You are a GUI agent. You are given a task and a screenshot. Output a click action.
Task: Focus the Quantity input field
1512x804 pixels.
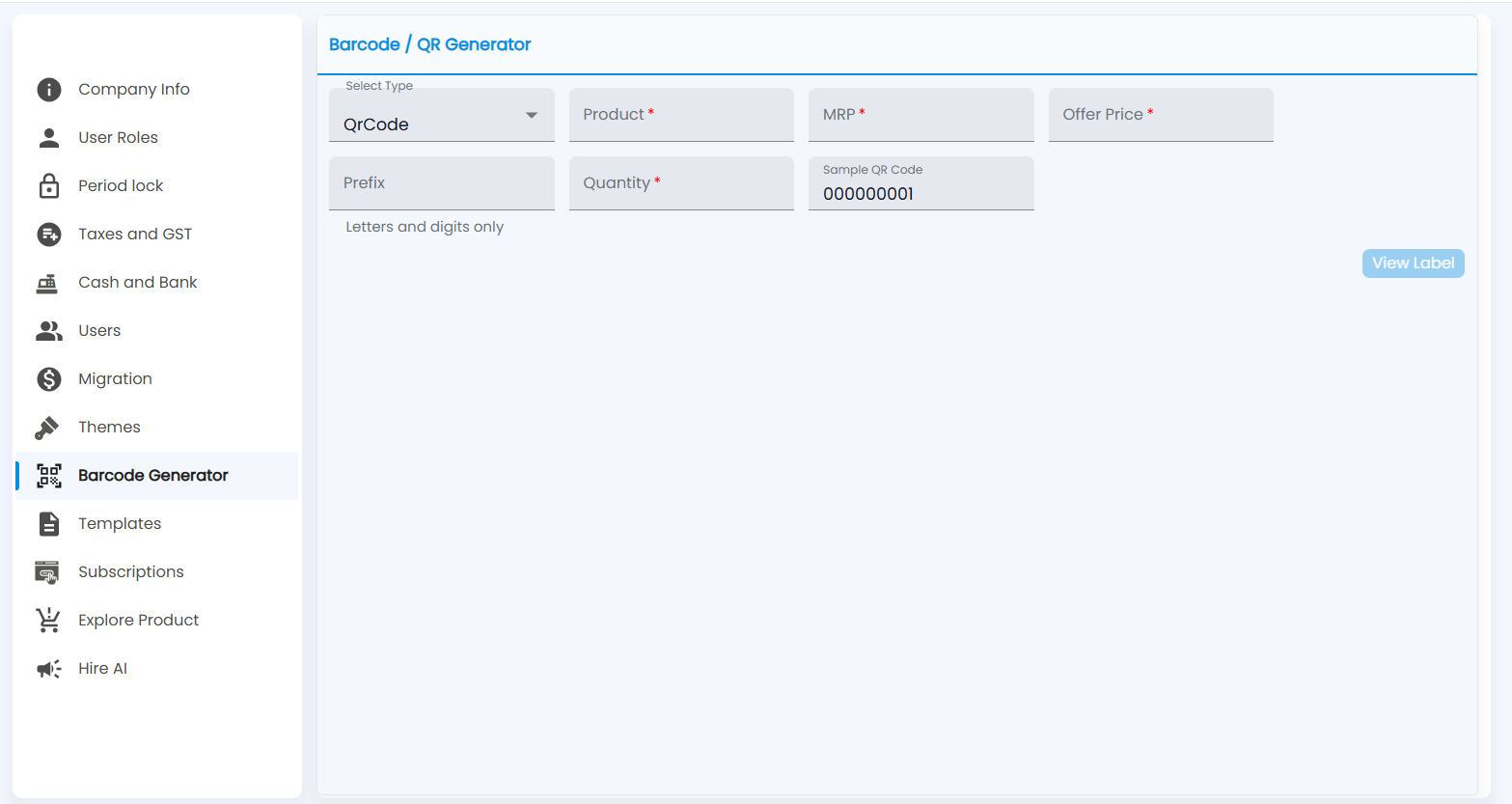681,183
